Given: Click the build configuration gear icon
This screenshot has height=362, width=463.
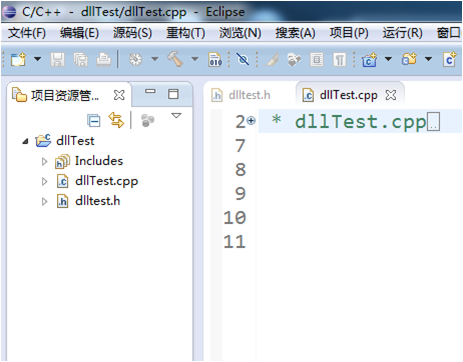Looking at the screenshot, I should tap(135, 59).
